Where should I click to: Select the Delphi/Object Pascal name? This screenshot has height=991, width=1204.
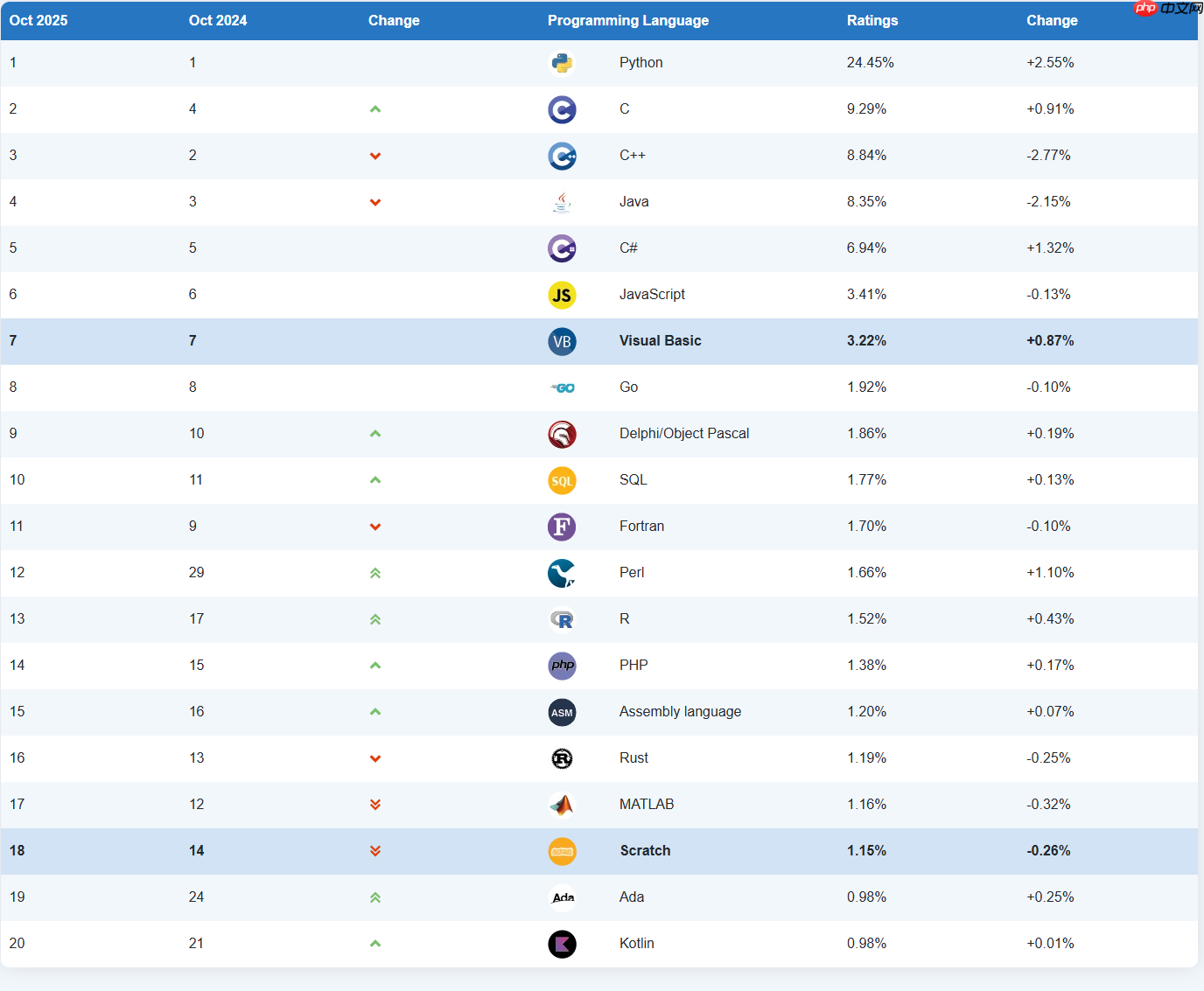point(683,434)
